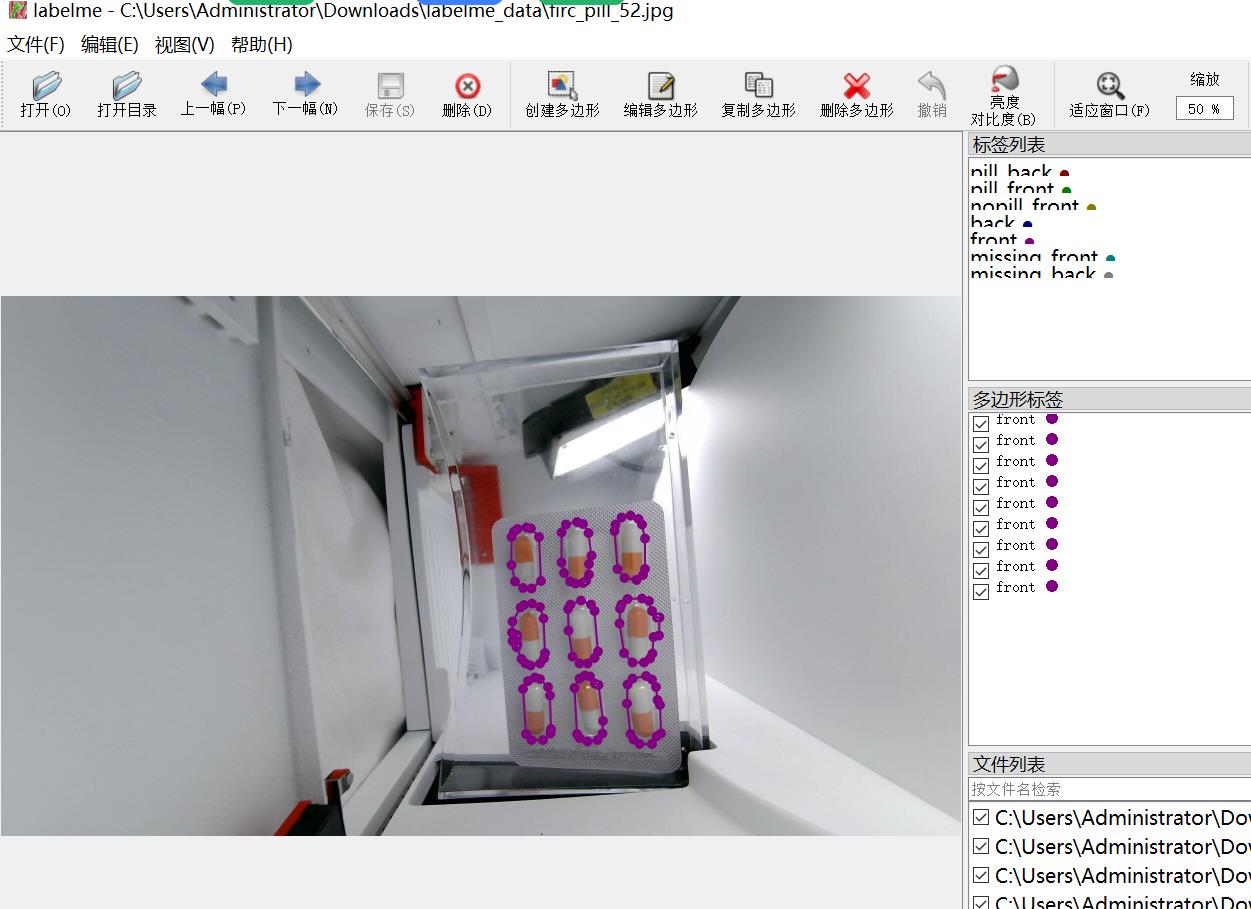Viewport: 1251px width, 909px height.
Task: Uncheck the first front polygon checkbox
Action: coord(981,423)
